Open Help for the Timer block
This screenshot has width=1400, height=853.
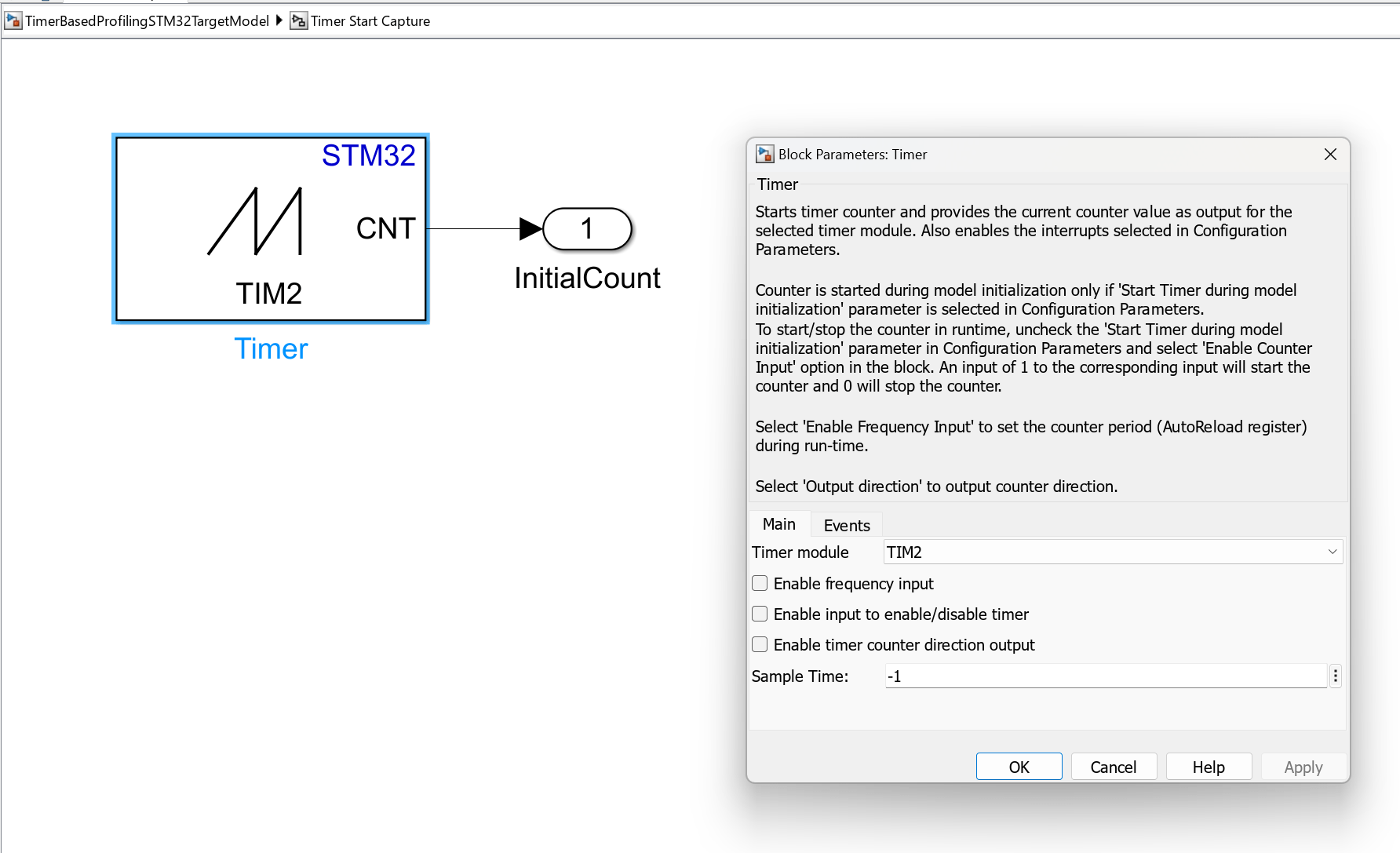(x=1208, y=767)
